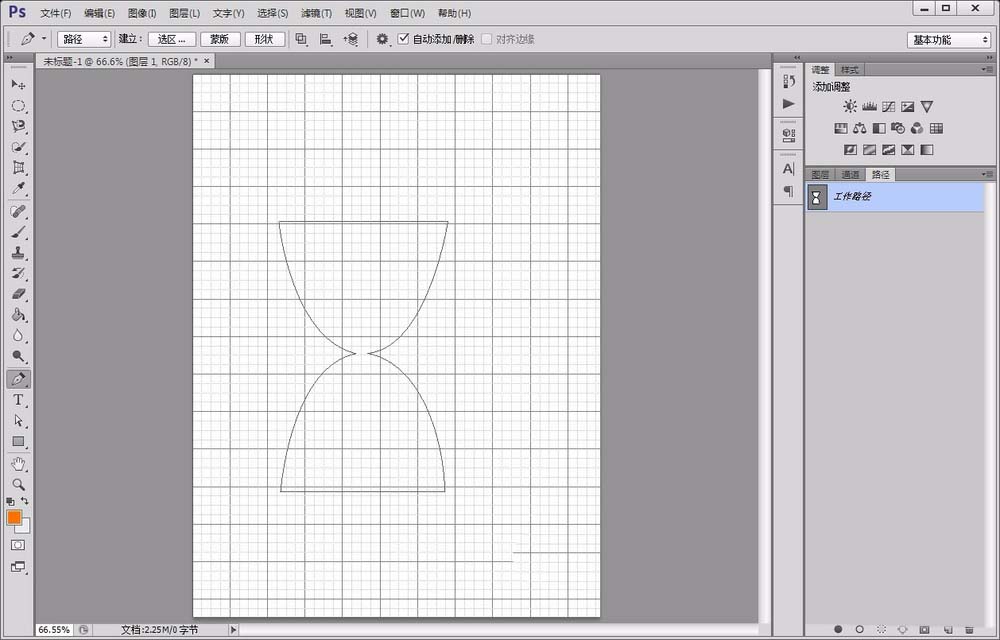Screen dimensions: 1000x640
Task: Click the Brightness/Contrast adjustment icon
Action: click(x=849, y=107)
